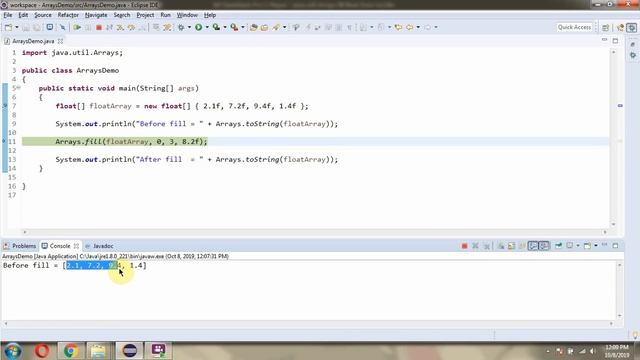The image size is (640, 360).
Task: Click the New file toolbar icon
Action: 8,27
